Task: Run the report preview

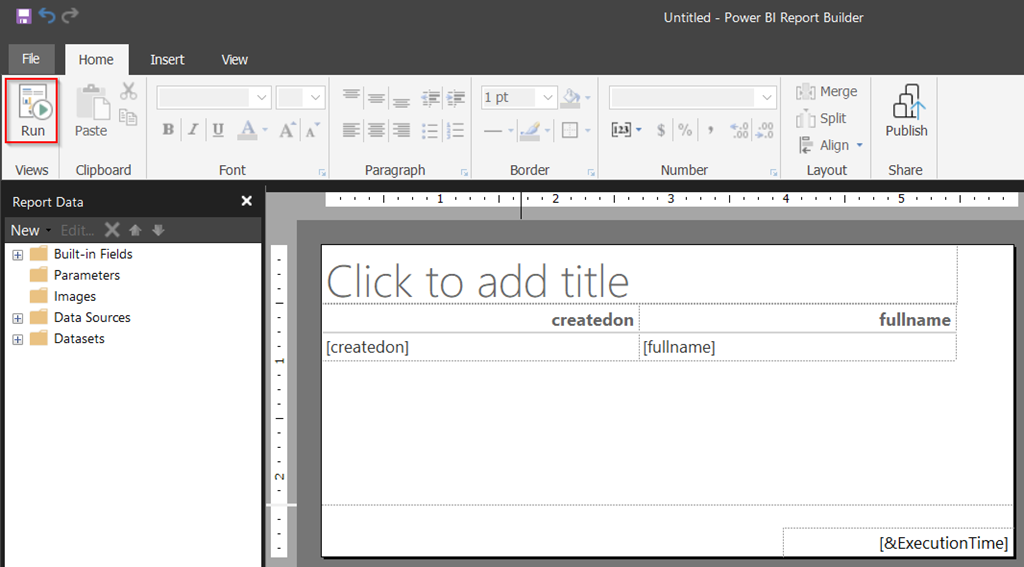Action: pyautogui.click(x=32, y=110)
